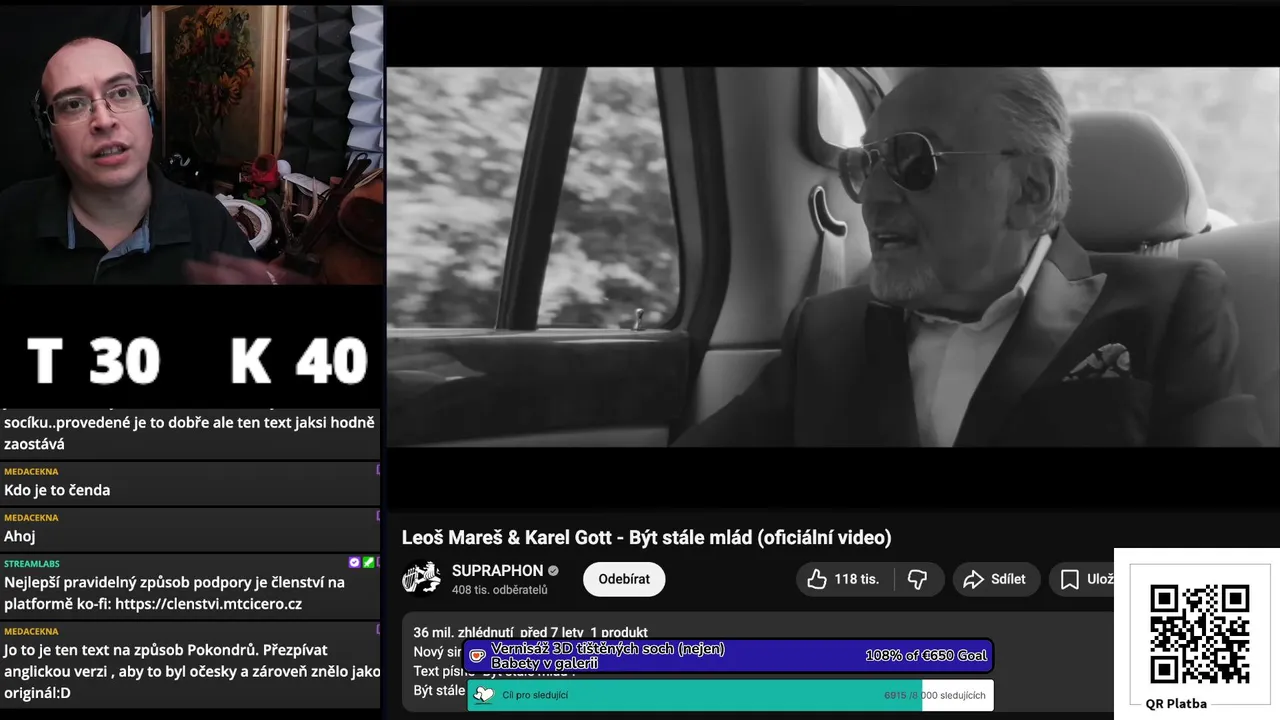Click the 36 mil. zhlédnutí description line

(530, 632)
